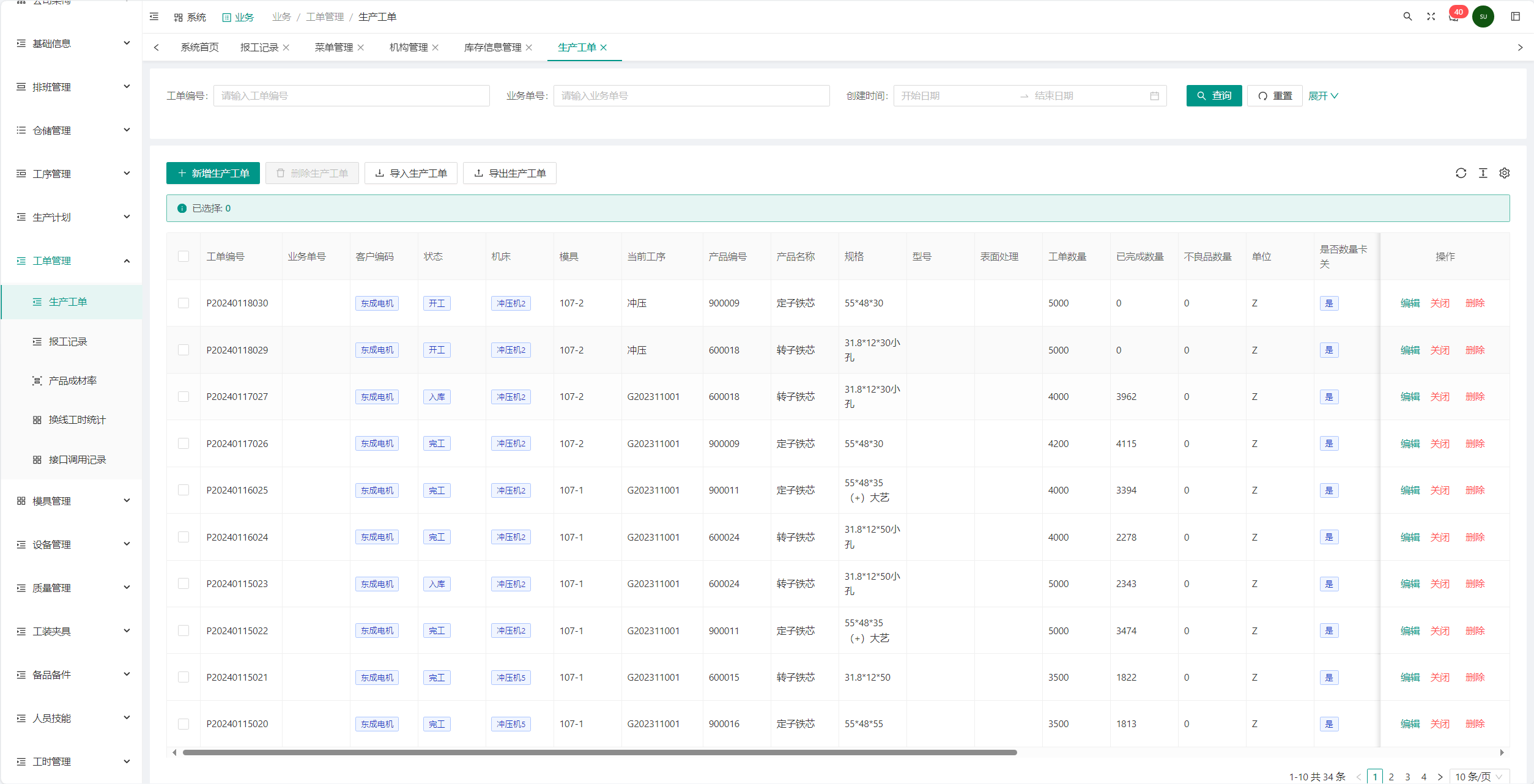The width and height of the screenshot is (1534, 784).
Task: Check the row P20240118030
Action: pos(183,303)
